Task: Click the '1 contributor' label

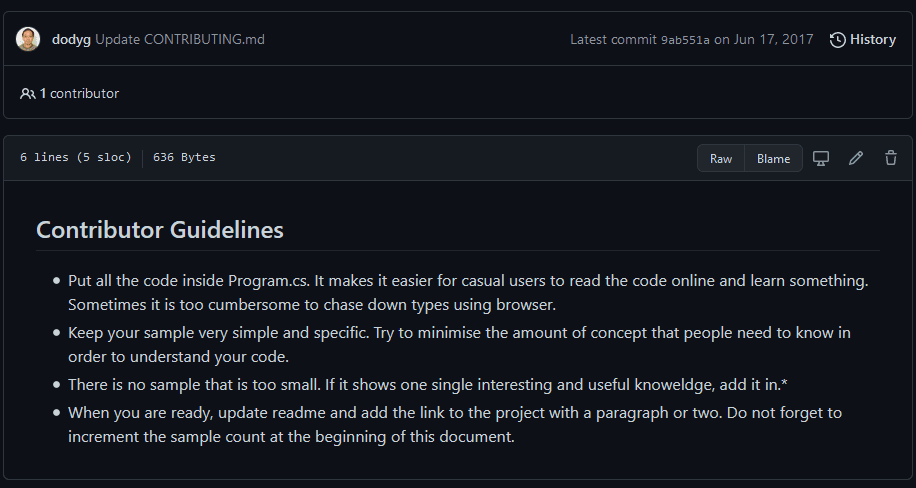Action: point(79,94)
